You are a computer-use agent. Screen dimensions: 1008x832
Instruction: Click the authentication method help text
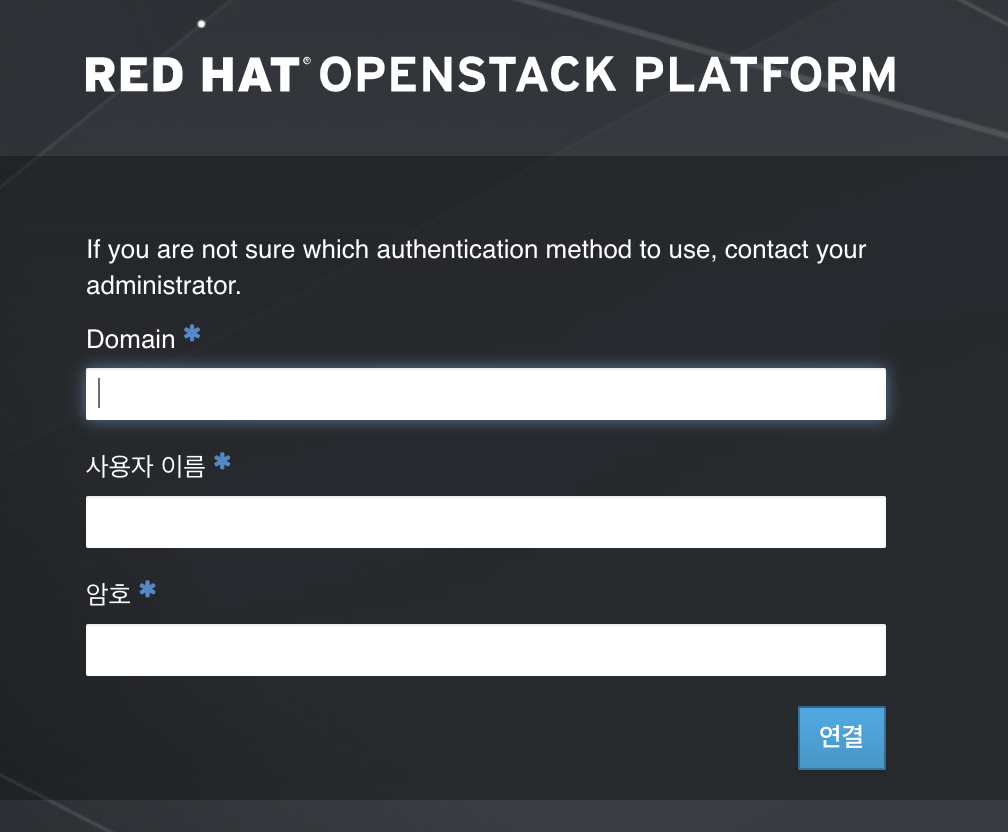coord(476,267)
